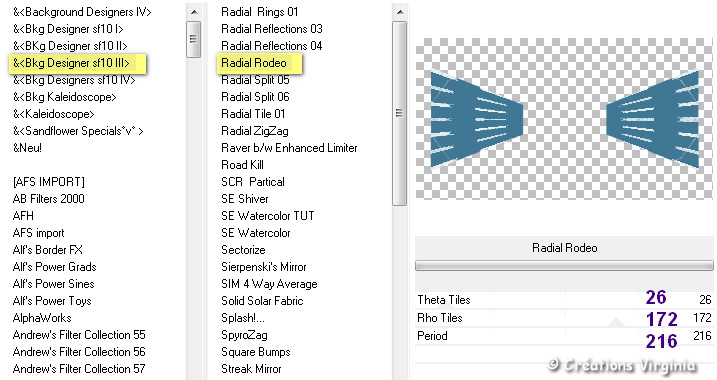Open the &<Bkg Kaleidoscope> category
The image size is (717, 380).
tap(64, 97)
